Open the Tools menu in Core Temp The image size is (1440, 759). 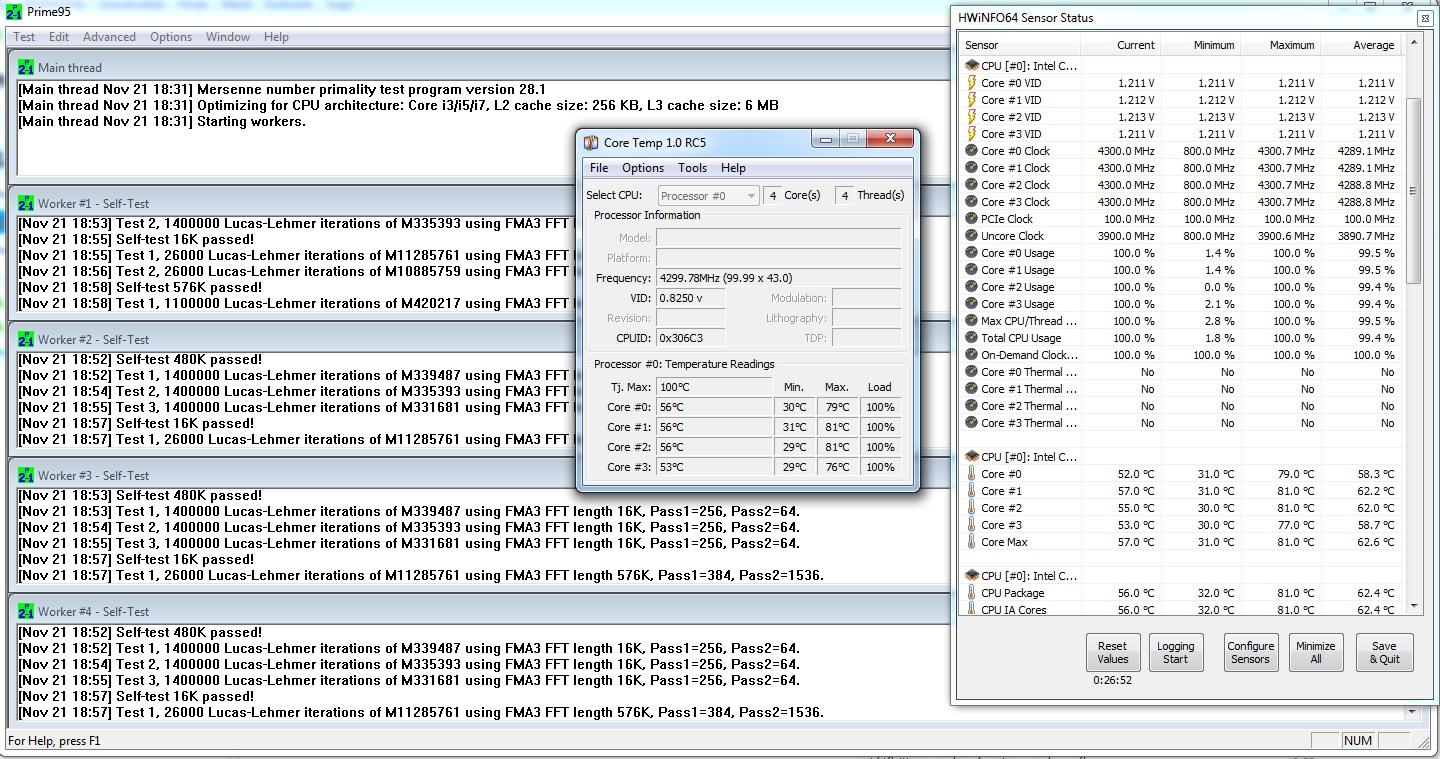[692, 168]
